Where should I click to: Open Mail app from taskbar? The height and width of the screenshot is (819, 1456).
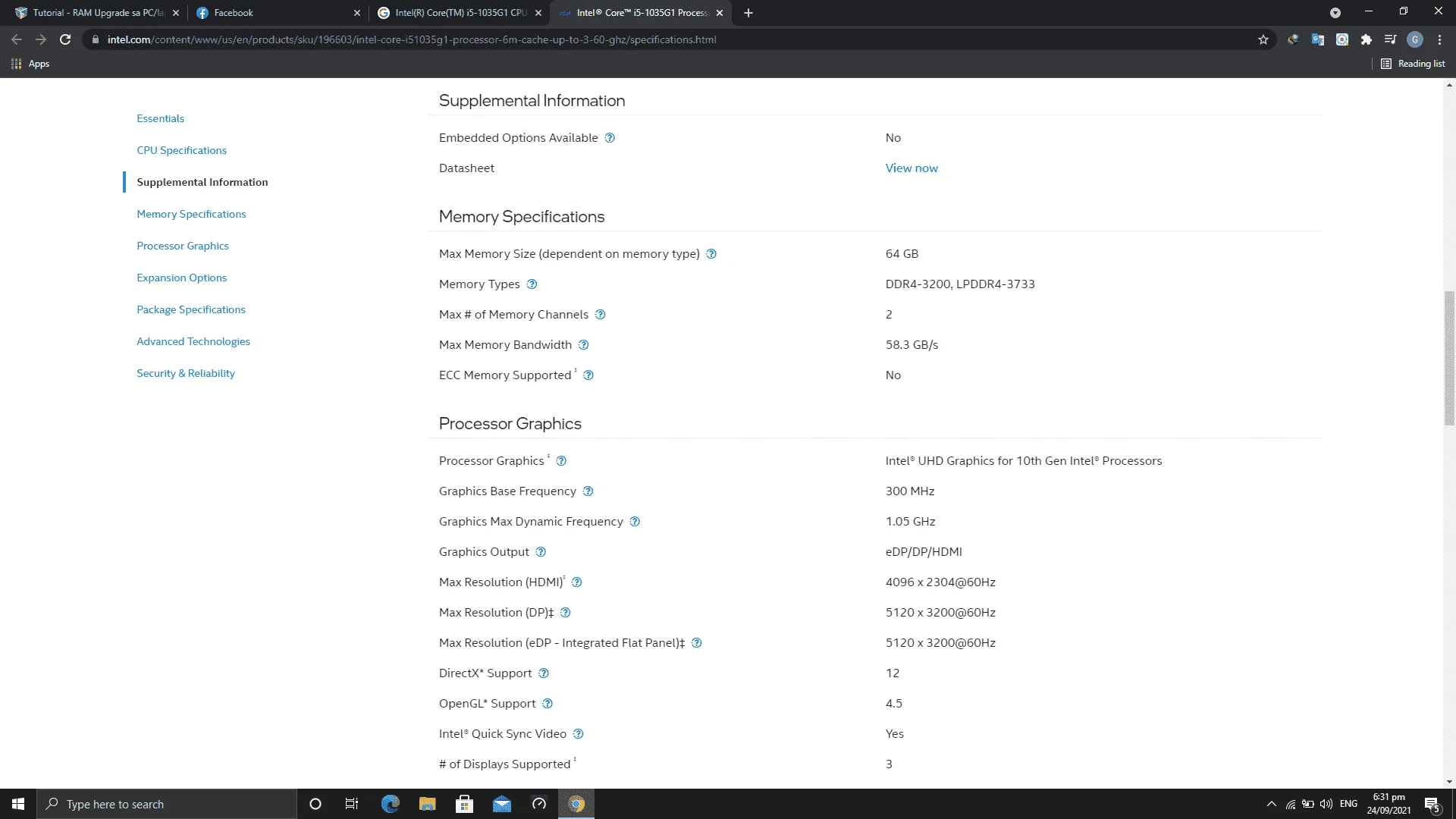point(501,804)
